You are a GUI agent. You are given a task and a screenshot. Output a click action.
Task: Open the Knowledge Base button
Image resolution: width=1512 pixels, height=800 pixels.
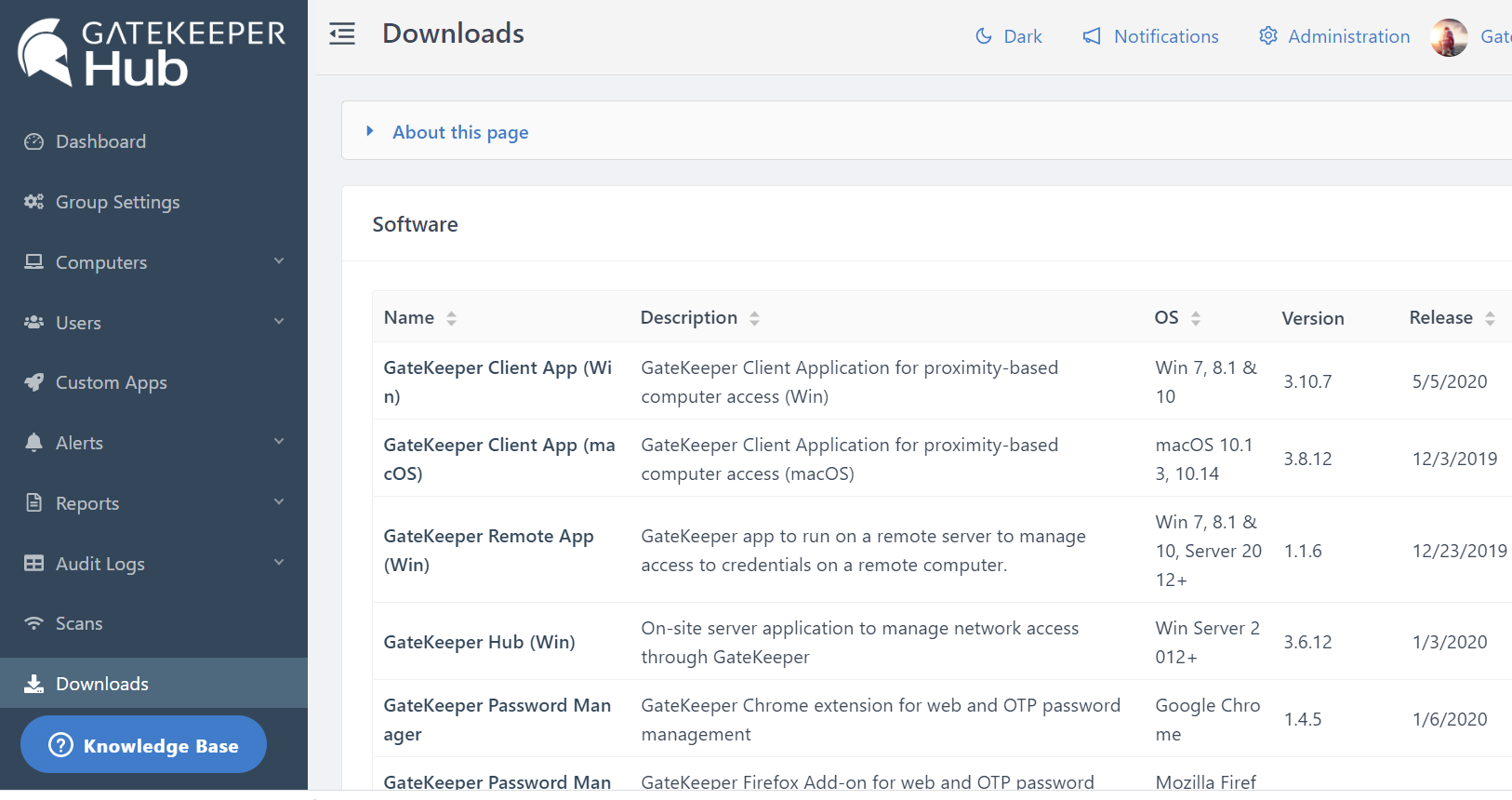pos(143,745)
